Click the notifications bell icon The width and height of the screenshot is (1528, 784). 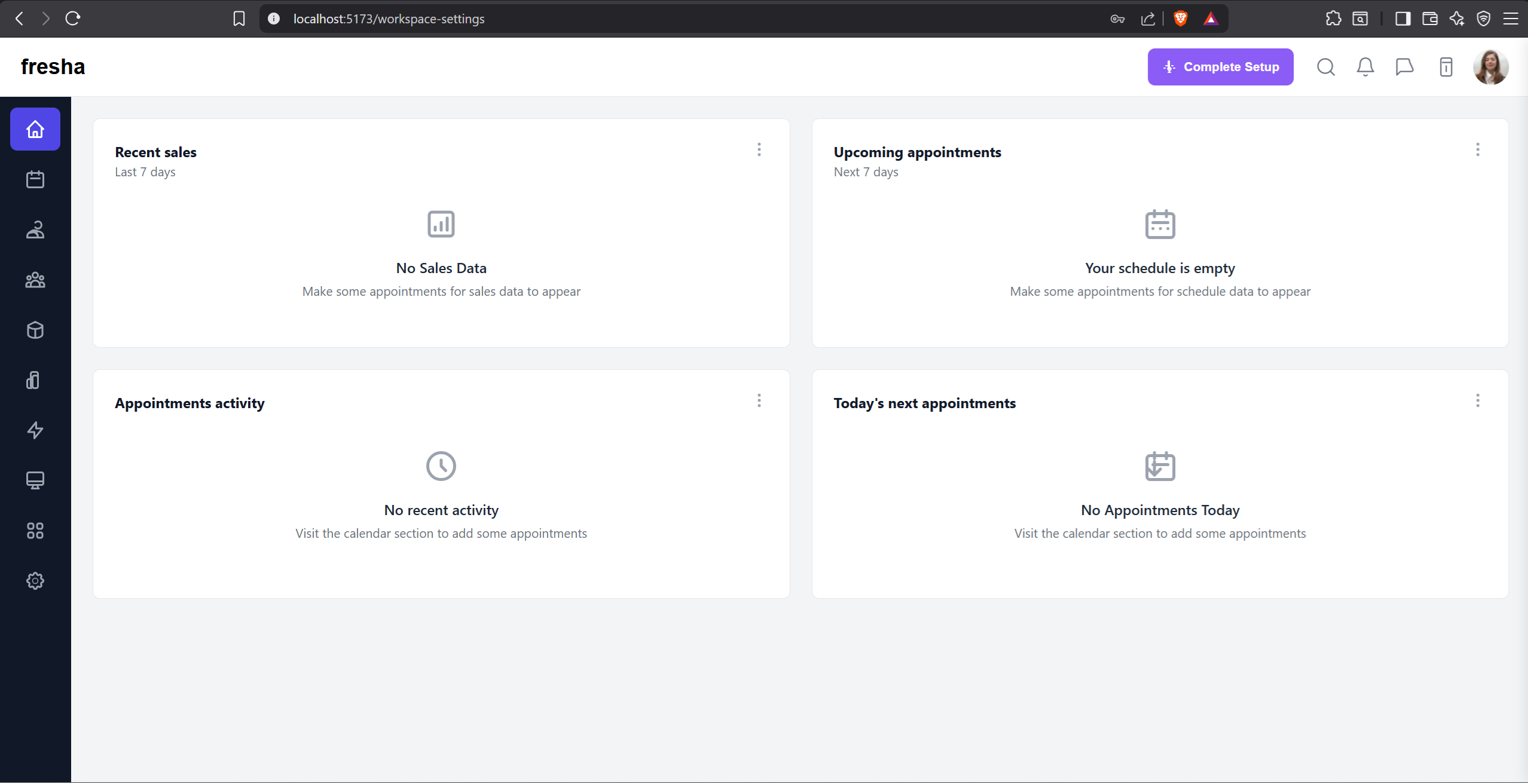click(1365, 67)
